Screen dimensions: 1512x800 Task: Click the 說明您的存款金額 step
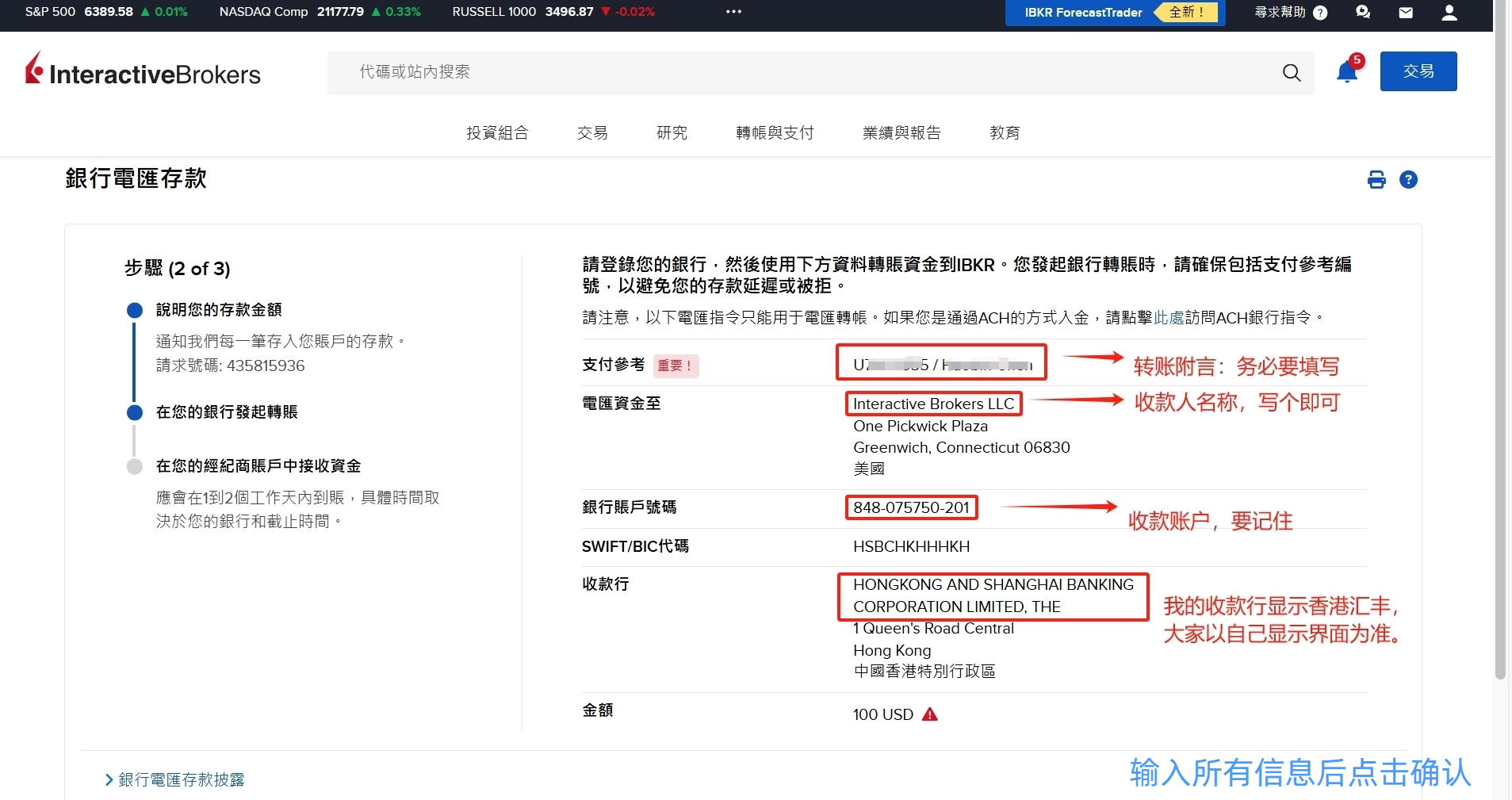[x=219, y=309]
